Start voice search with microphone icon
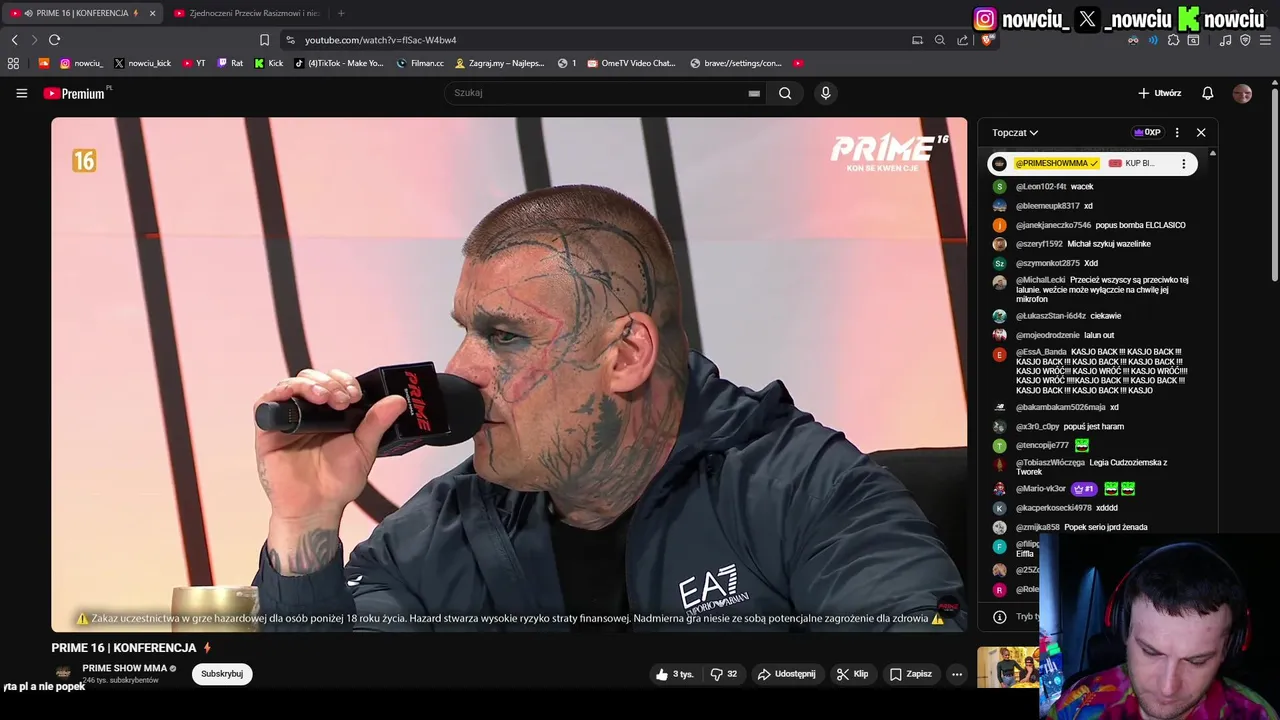The image size is (1280, 720). coord(825,93)
